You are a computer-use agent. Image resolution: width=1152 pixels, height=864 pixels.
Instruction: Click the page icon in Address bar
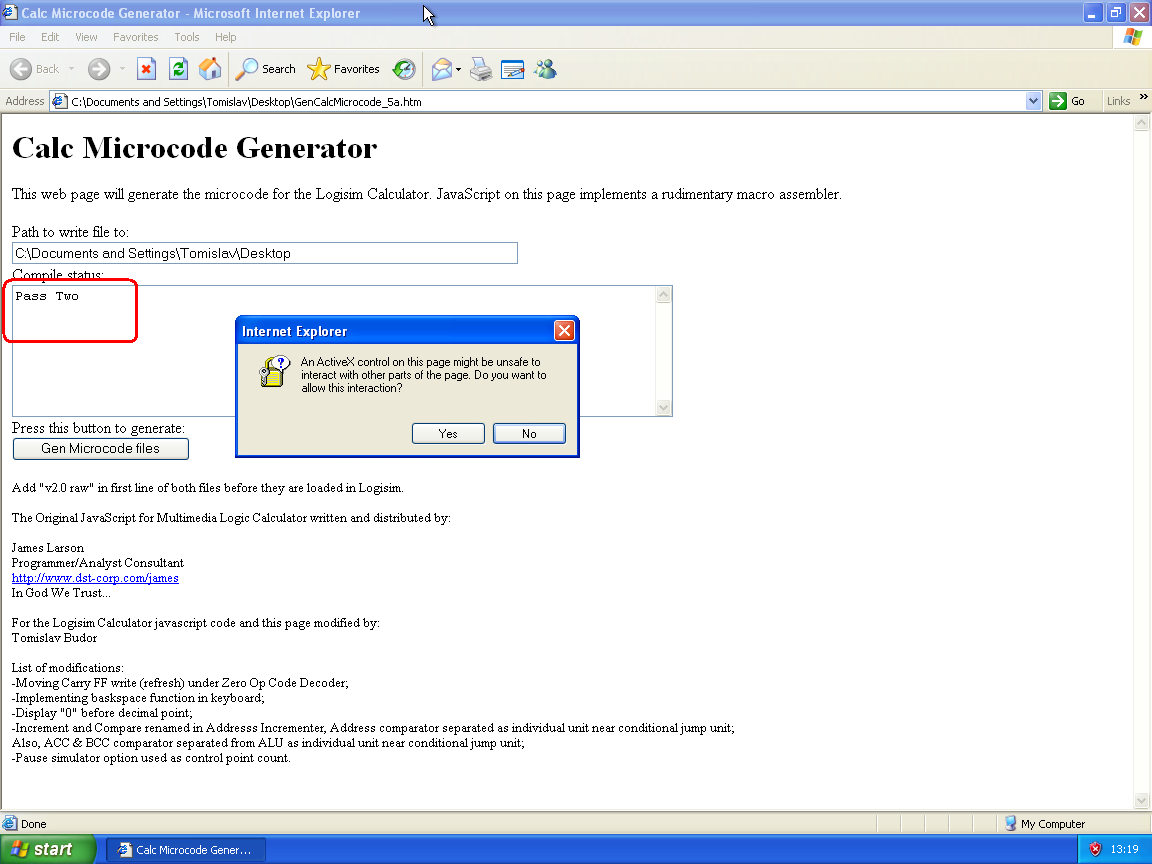click(x=60, y=101)
